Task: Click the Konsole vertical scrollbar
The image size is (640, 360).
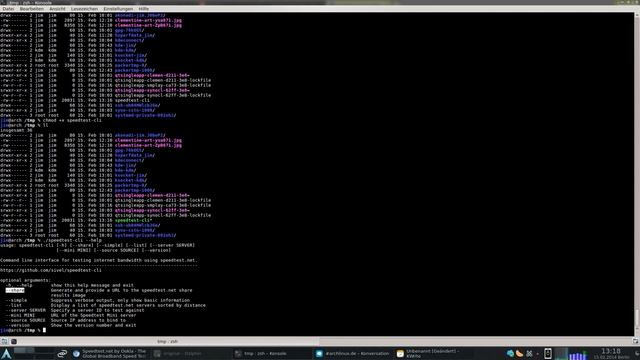Action: [637, 174]
